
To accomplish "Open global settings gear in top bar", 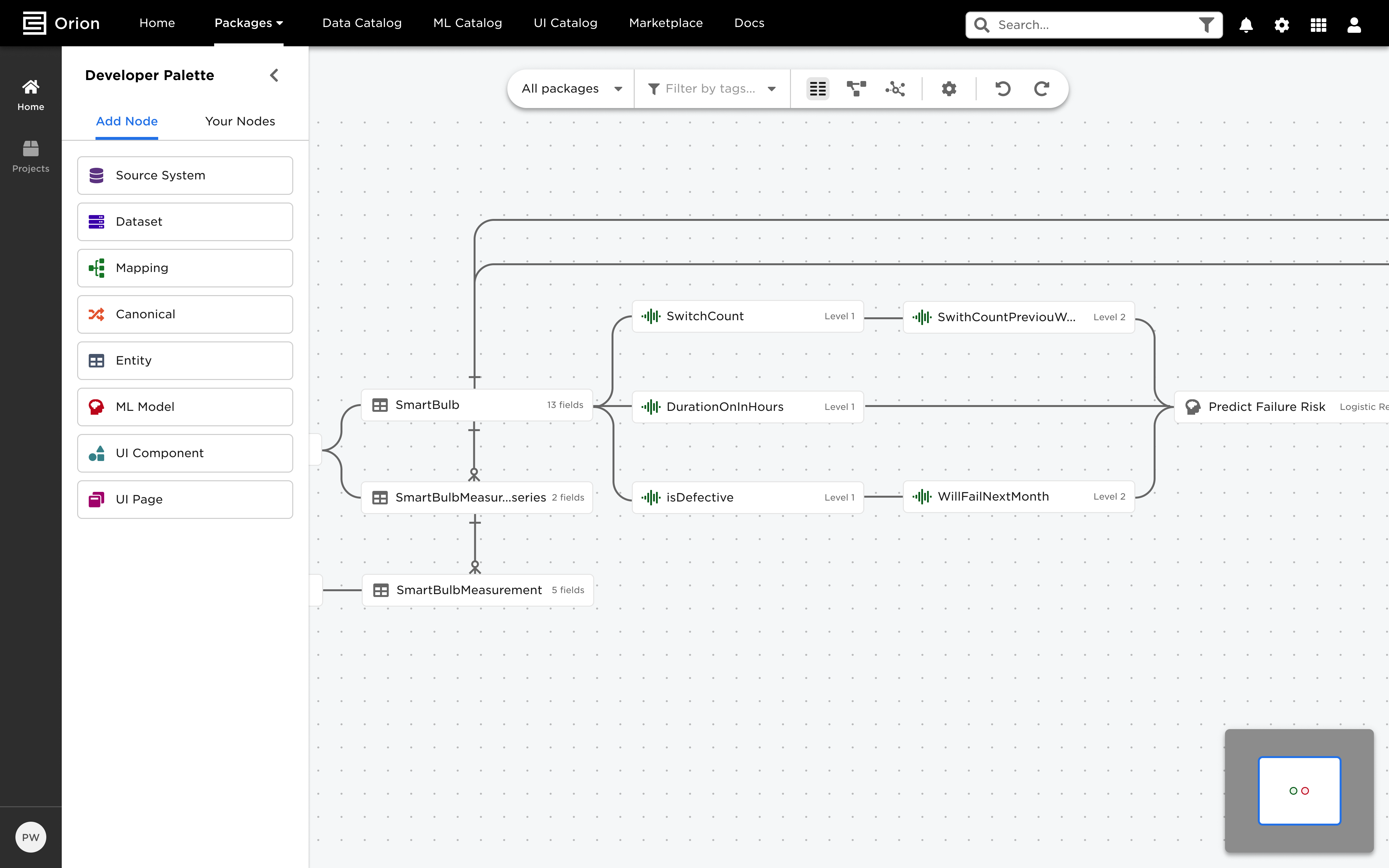I will (1282, 25).
